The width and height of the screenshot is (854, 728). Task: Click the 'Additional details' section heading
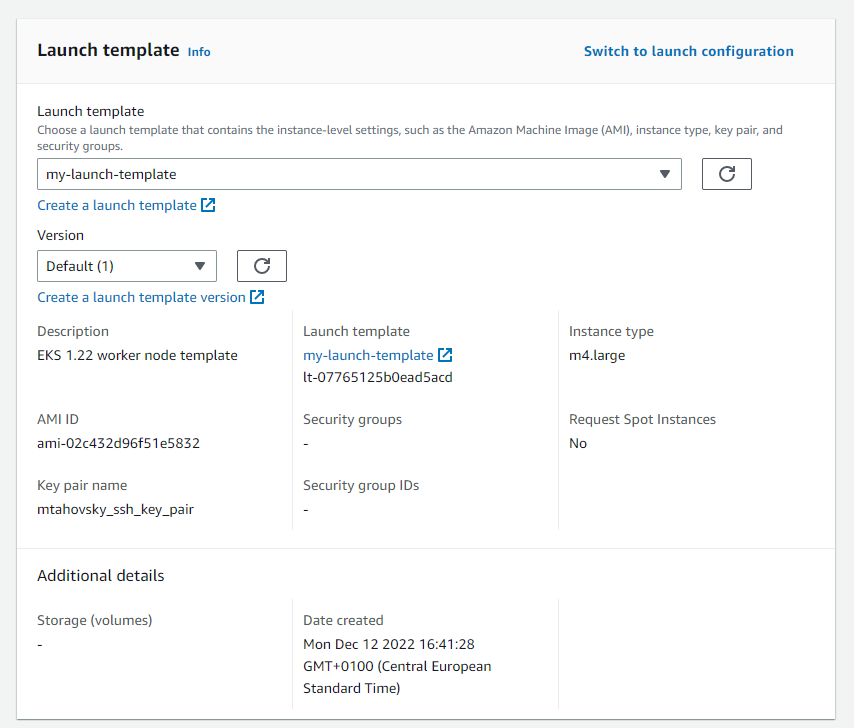(x=100, y=575)
